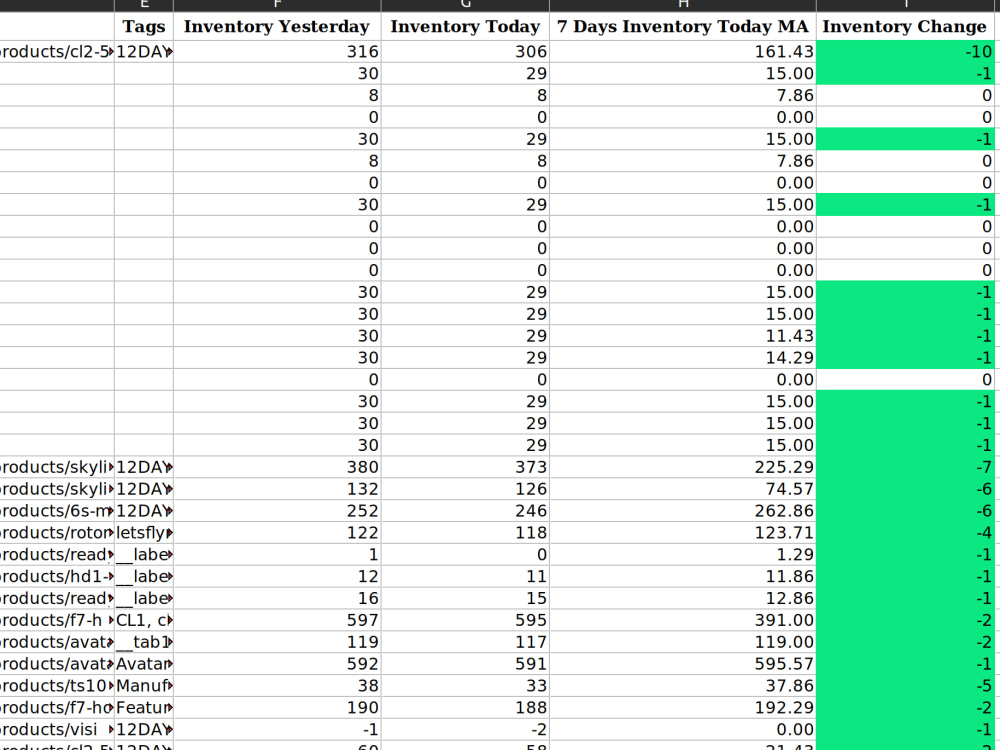1000x750 pixels.
Task: Click the cell showing 11.86
Action: 682,577
